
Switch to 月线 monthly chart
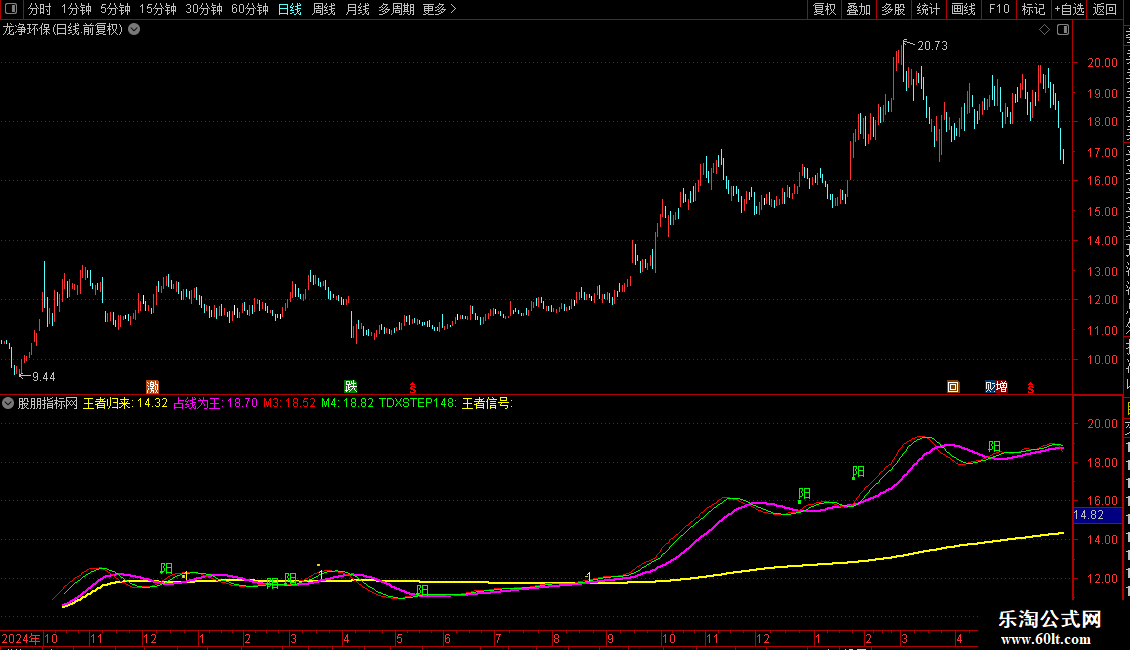pyautogui.click(x=357, y=9)
